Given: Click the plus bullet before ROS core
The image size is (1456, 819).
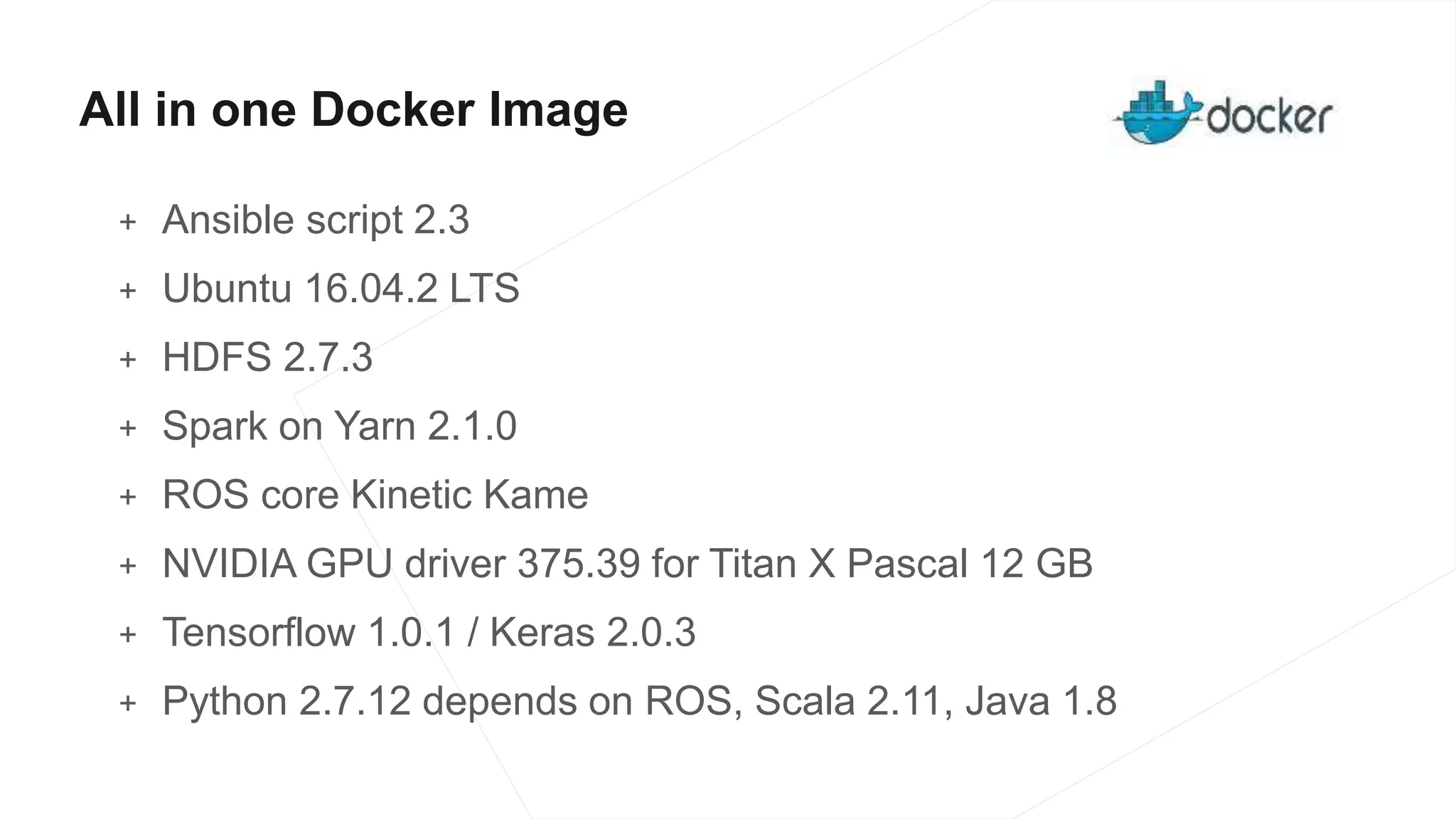Looking at the screenshot, I should pos(128,497).
